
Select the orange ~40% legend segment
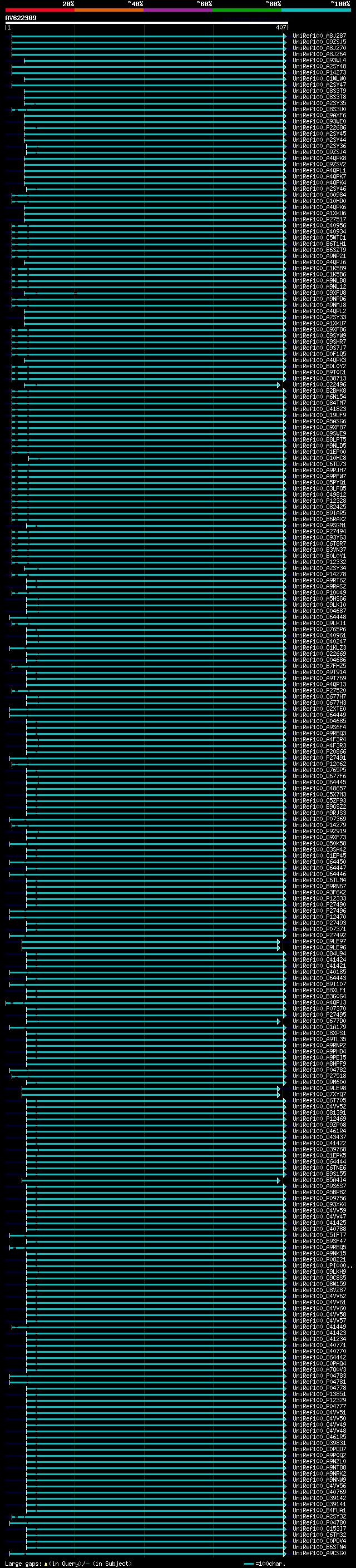point(109,10)
